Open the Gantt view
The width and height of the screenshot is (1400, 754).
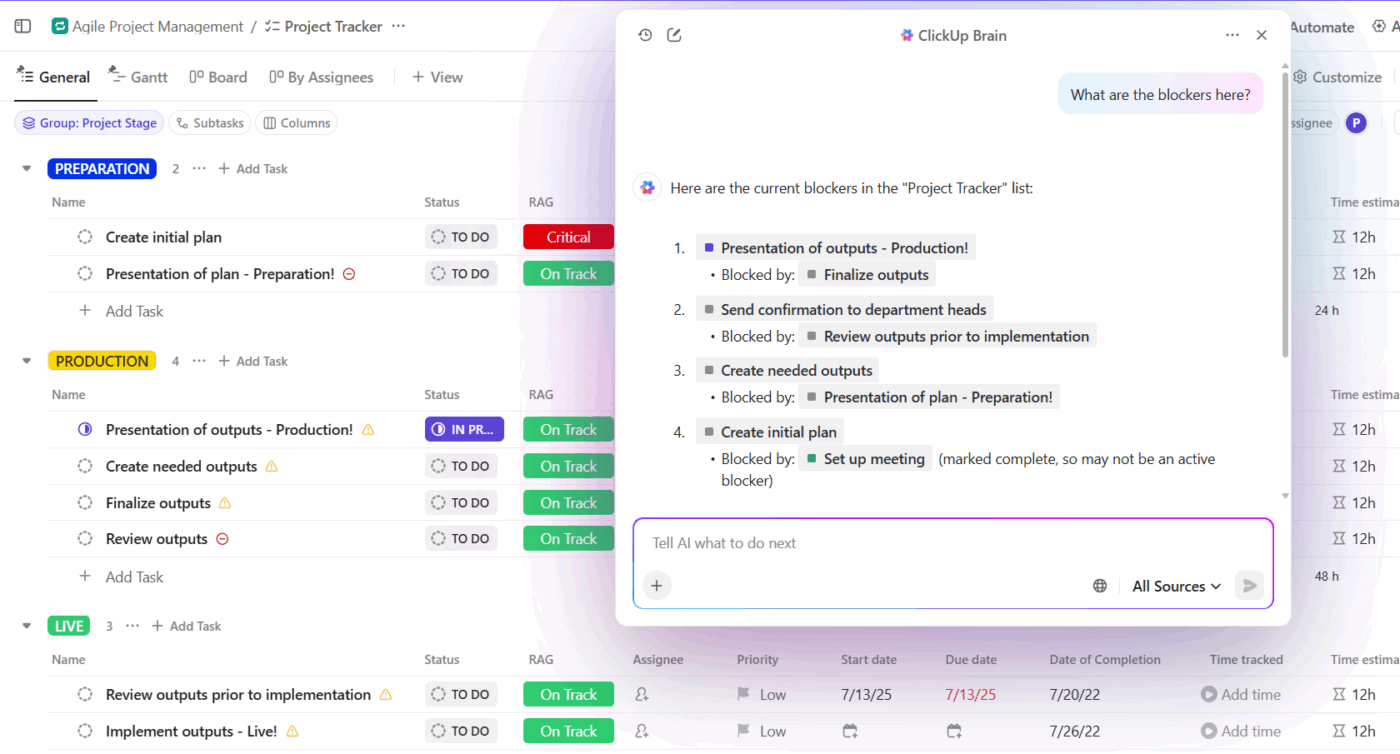click(138, 76)
